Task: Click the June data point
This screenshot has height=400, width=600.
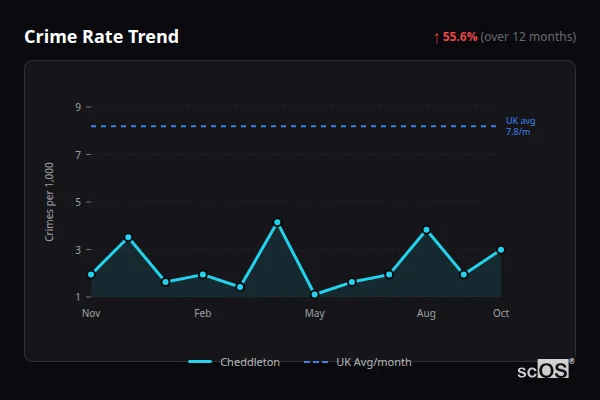Action: (x=352, y=282)
